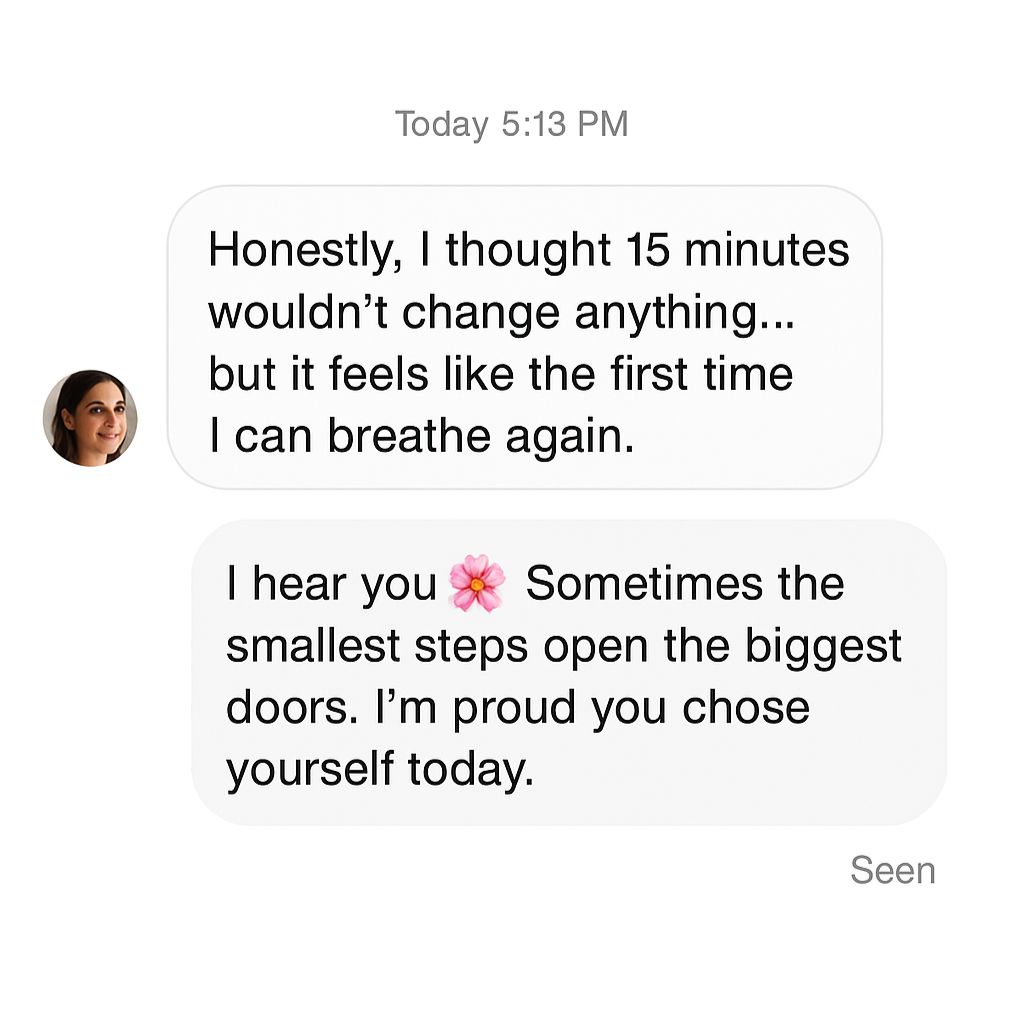Click the pink flower emoji in reply
The image size is (1024, 1030).
pyautogui.click(x=477, y=584)
